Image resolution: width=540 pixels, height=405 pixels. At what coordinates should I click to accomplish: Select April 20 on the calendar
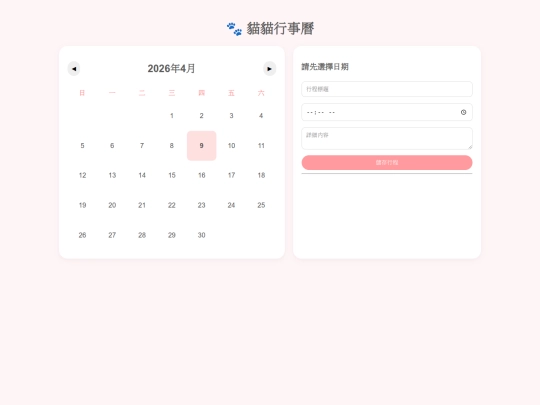coord(112,205)
